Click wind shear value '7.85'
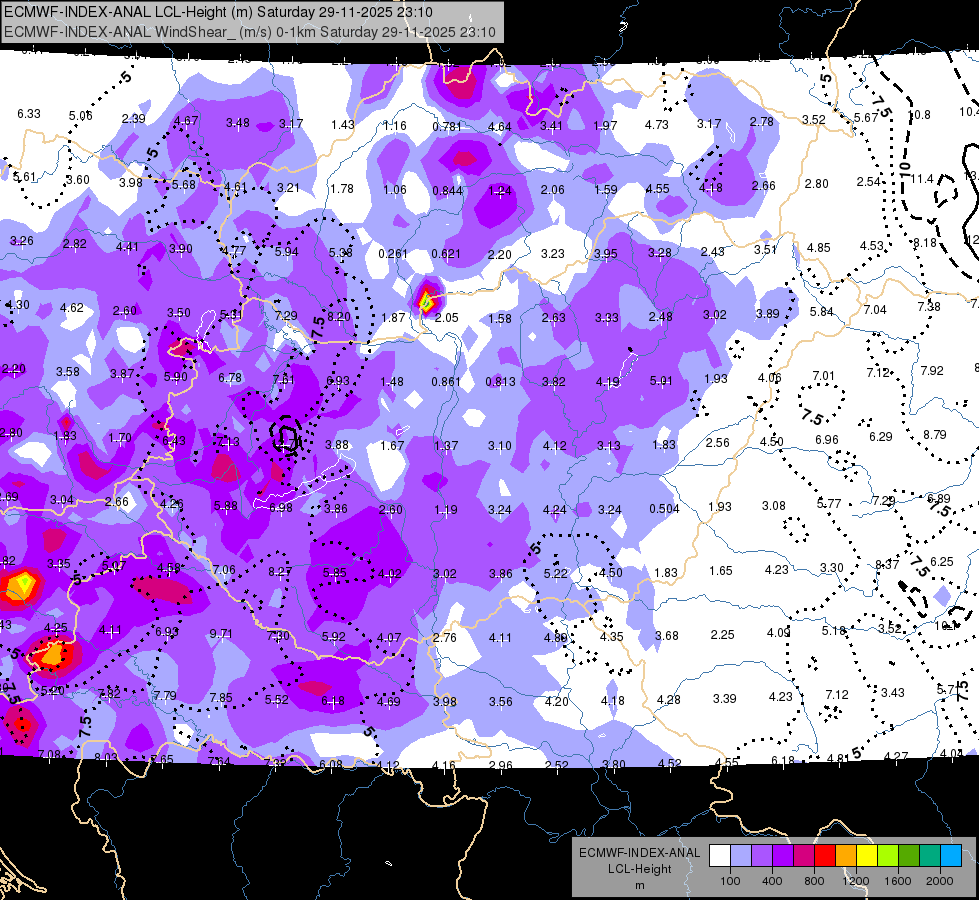979x900 pixels. (x=221, y=698)
